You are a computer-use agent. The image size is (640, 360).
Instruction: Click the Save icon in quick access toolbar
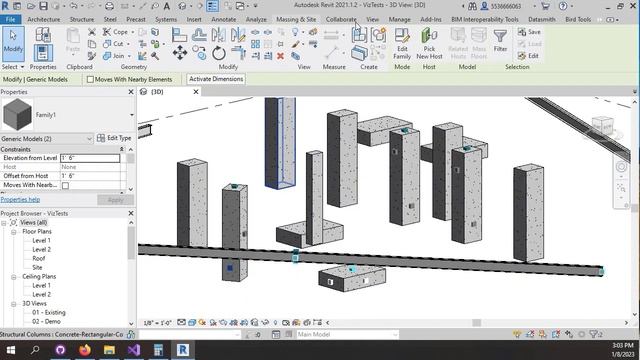click(x=43, y=6)
